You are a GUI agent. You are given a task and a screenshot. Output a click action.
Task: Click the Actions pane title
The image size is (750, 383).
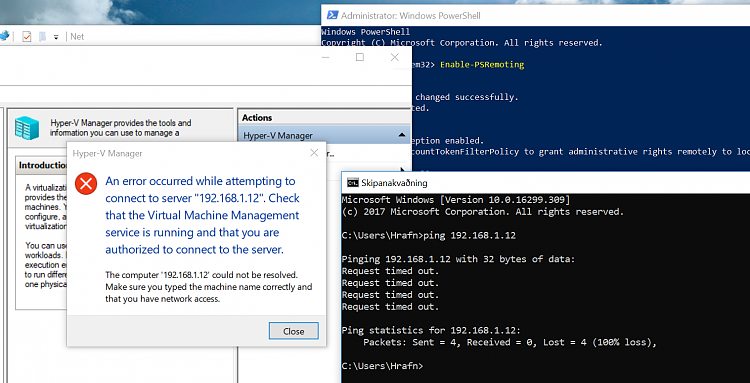click(x=257, y=118)
